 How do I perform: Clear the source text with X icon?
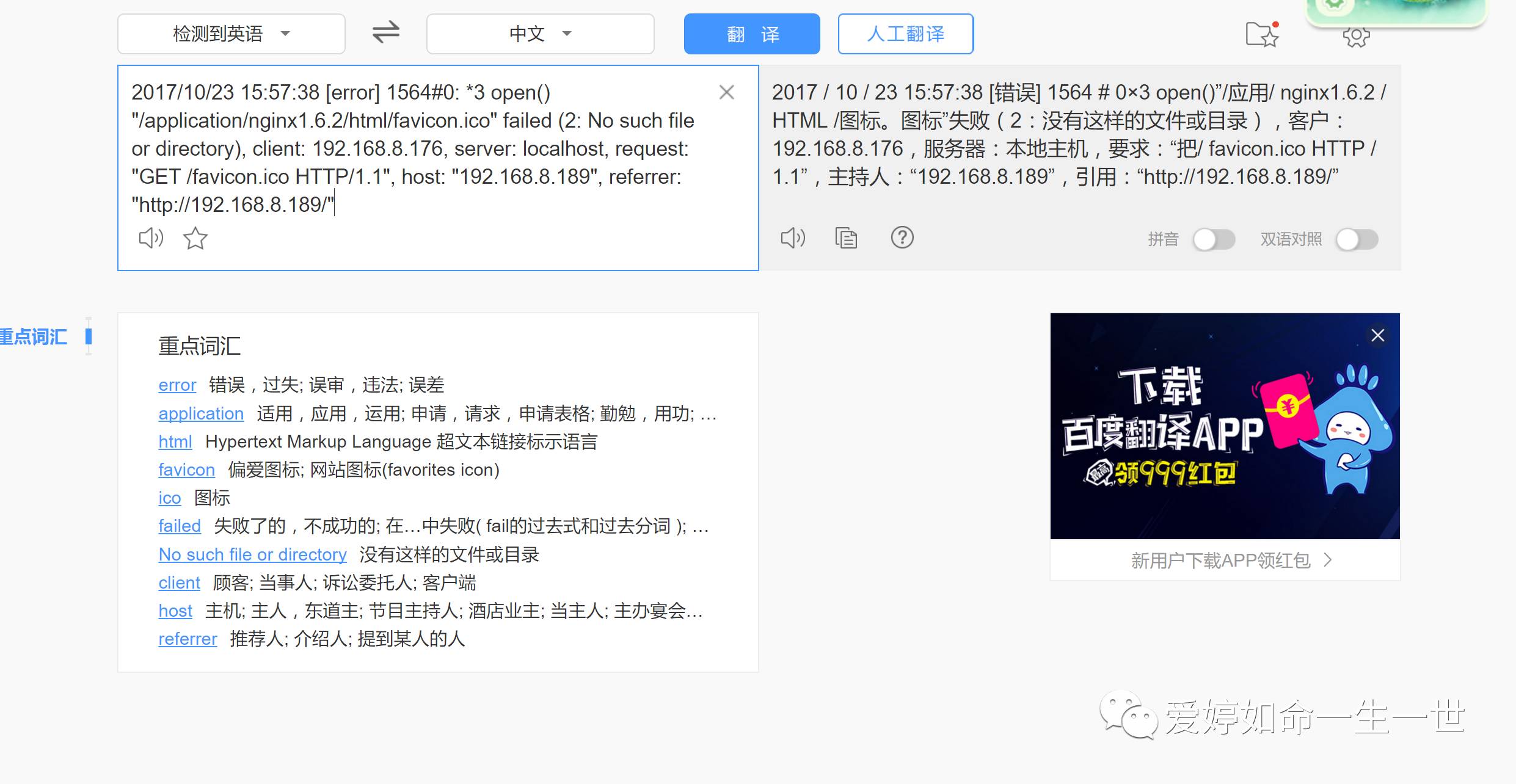pos(726,92)
